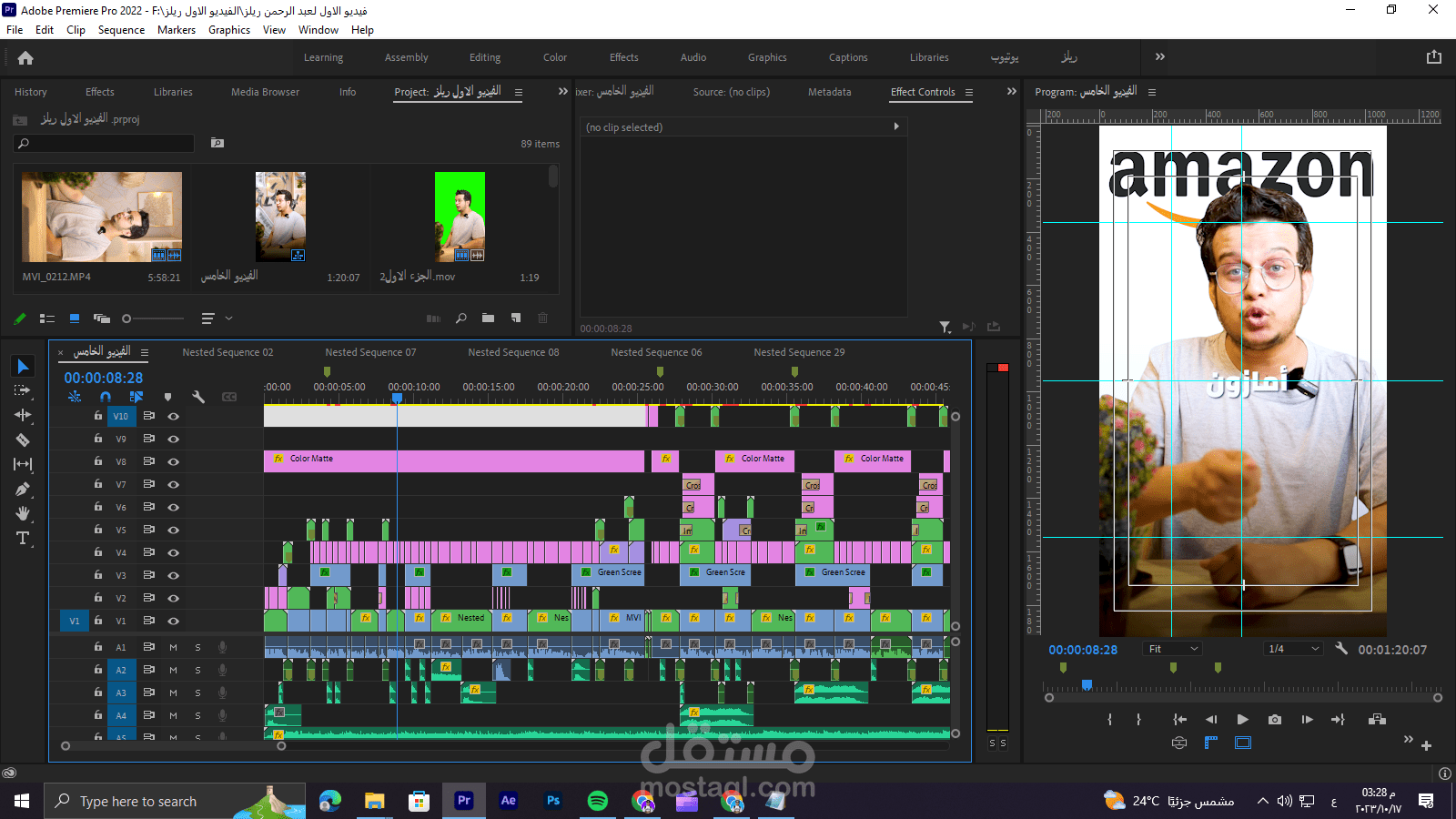Select the Razor tool
1456x819 pixels.
(x=23, y=440)
